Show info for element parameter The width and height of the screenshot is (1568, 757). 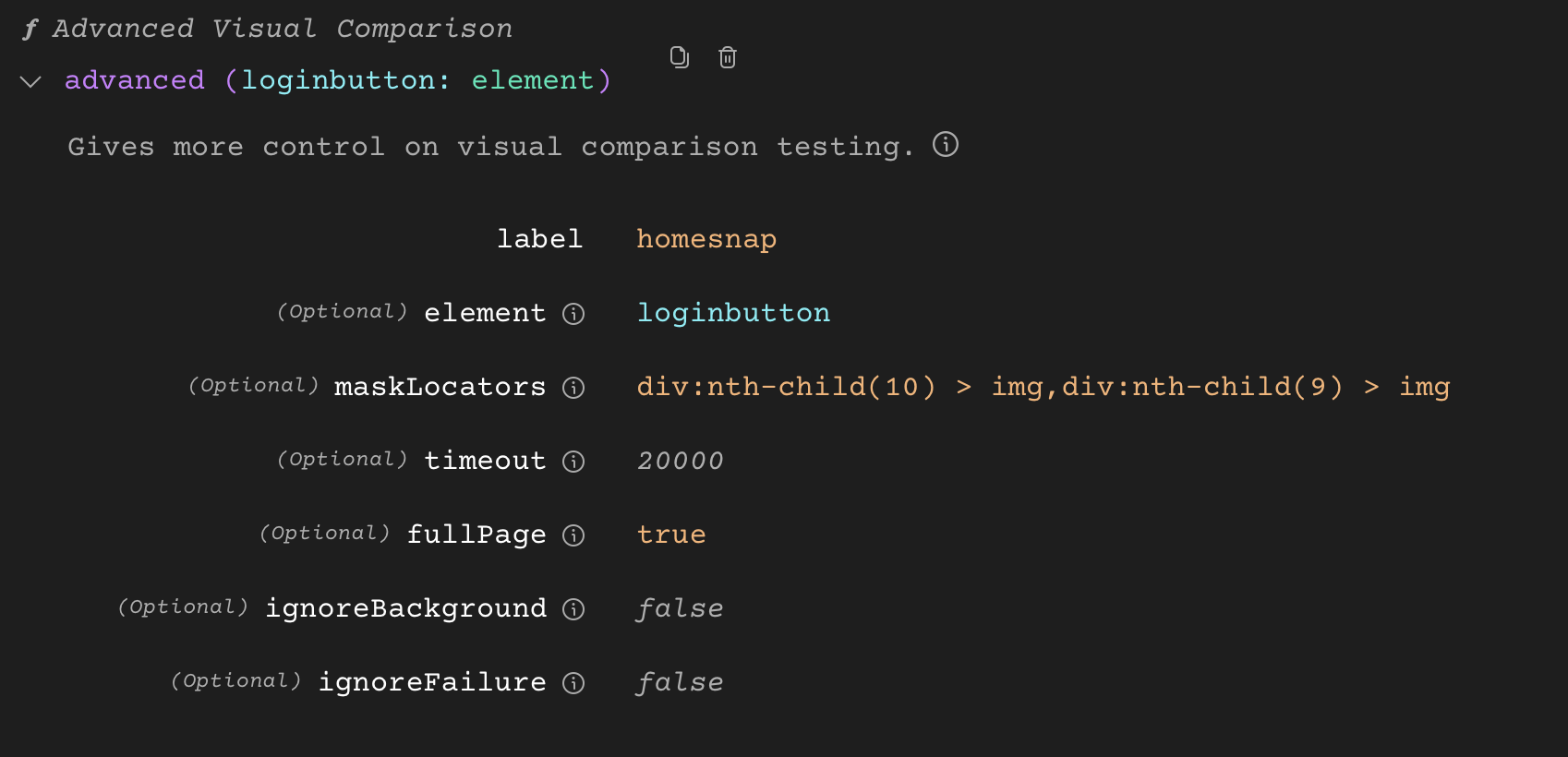(573, 314)
